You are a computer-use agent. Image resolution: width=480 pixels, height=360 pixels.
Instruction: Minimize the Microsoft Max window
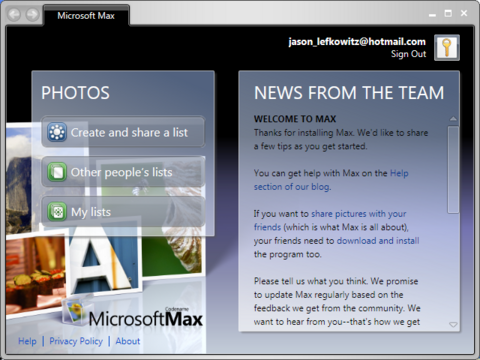click(432, 14)
